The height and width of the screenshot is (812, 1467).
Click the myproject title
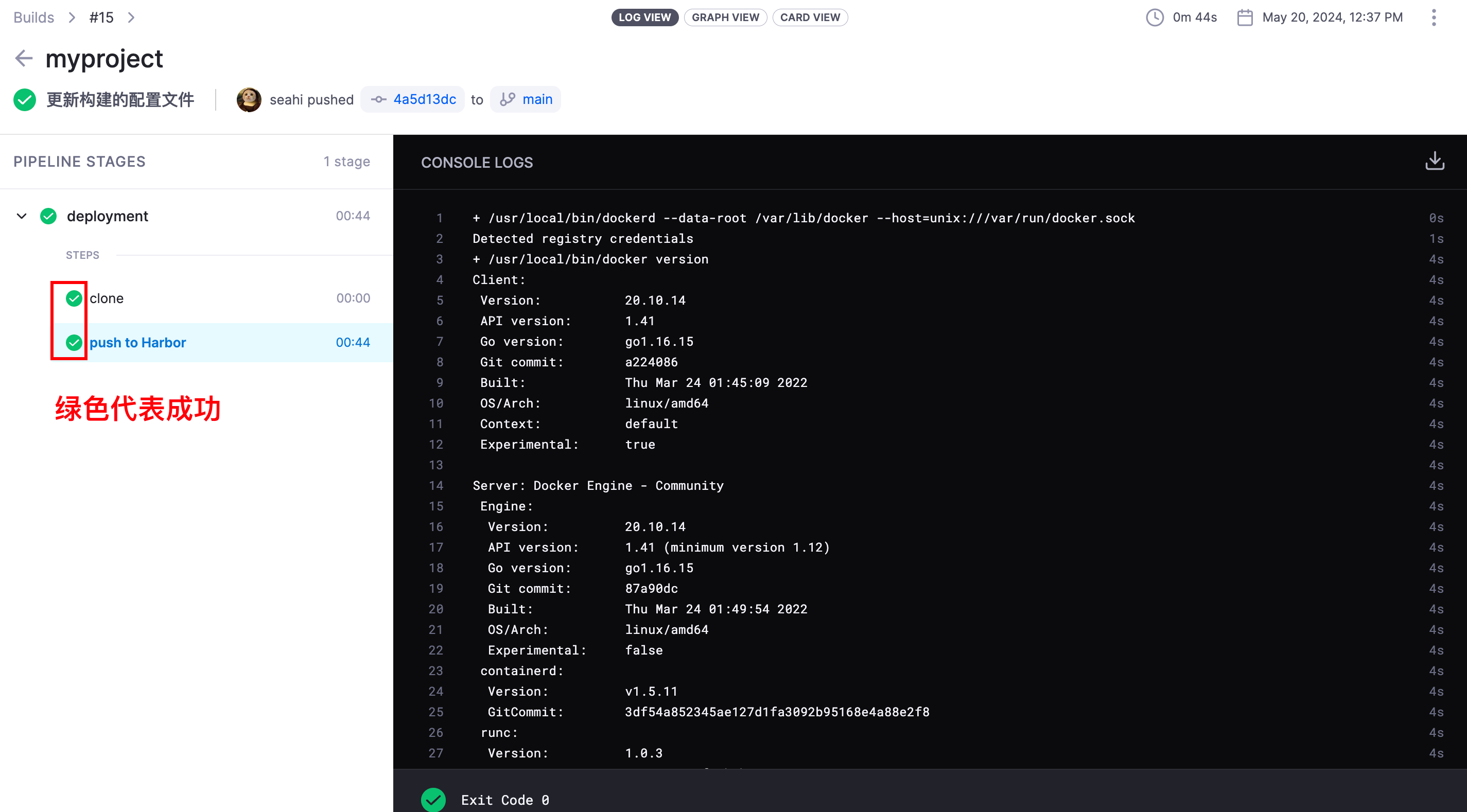point(104,59)
